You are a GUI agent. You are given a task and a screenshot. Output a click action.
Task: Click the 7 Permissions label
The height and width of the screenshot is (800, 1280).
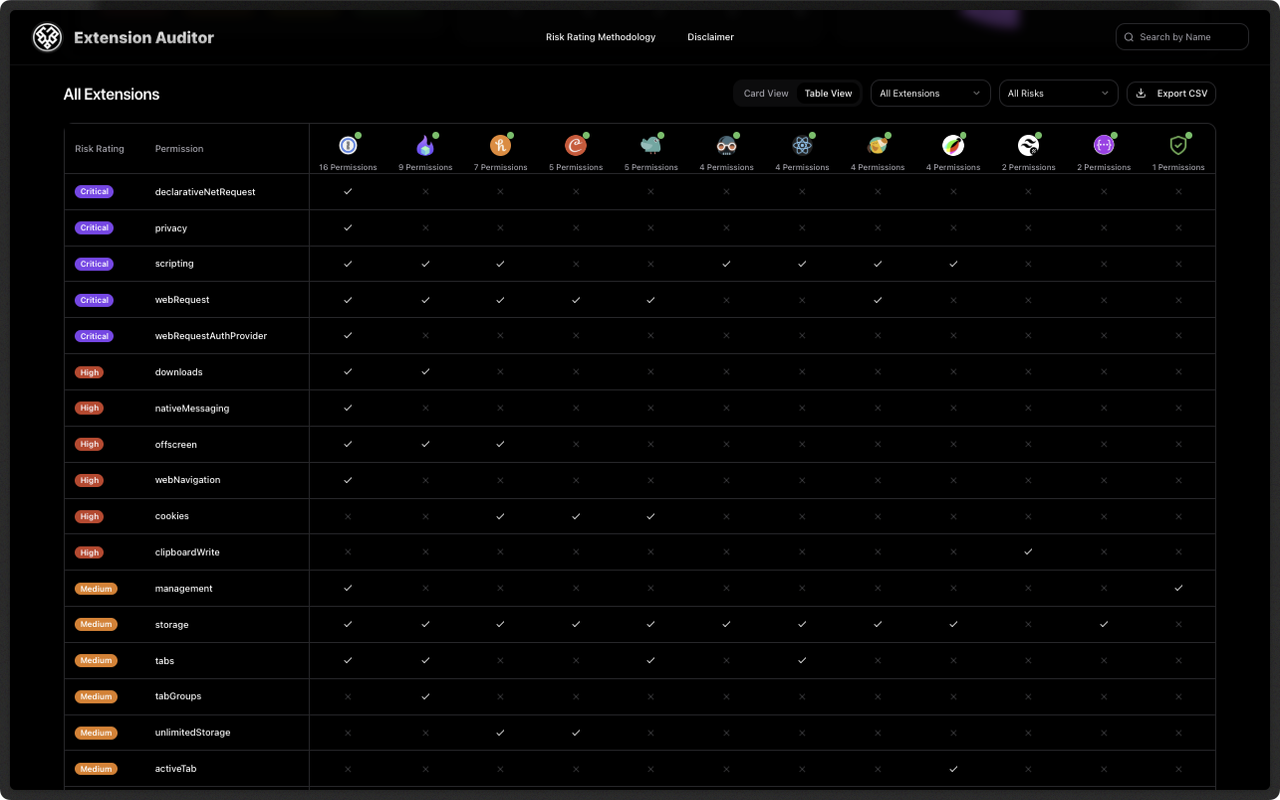tap(500, 167)
